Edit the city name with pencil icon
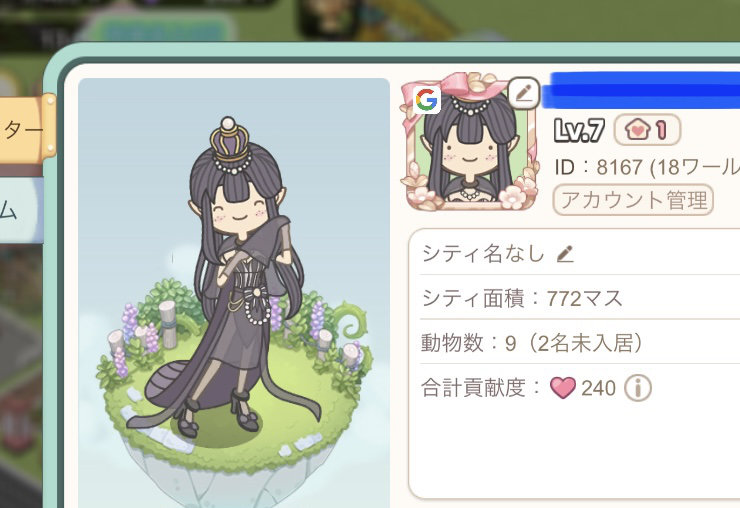 565,254
